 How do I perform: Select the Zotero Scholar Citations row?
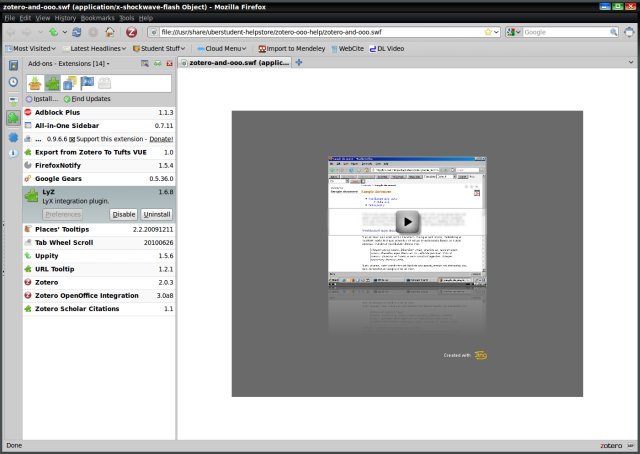tap(99, 309)
